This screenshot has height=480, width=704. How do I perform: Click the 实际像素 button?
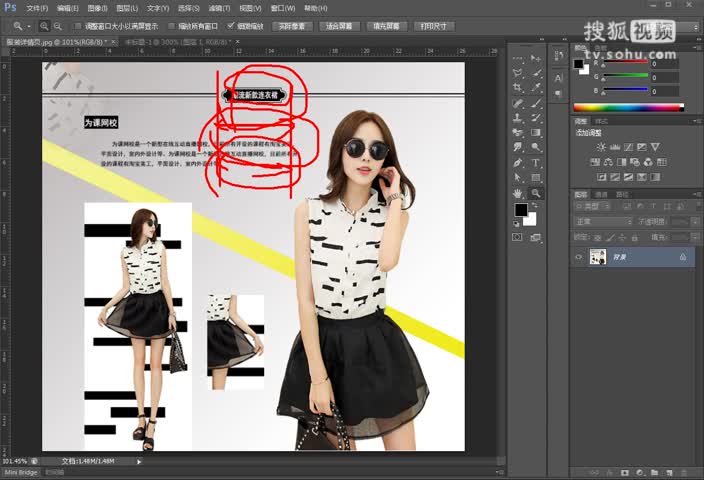(x=292, y=26)
